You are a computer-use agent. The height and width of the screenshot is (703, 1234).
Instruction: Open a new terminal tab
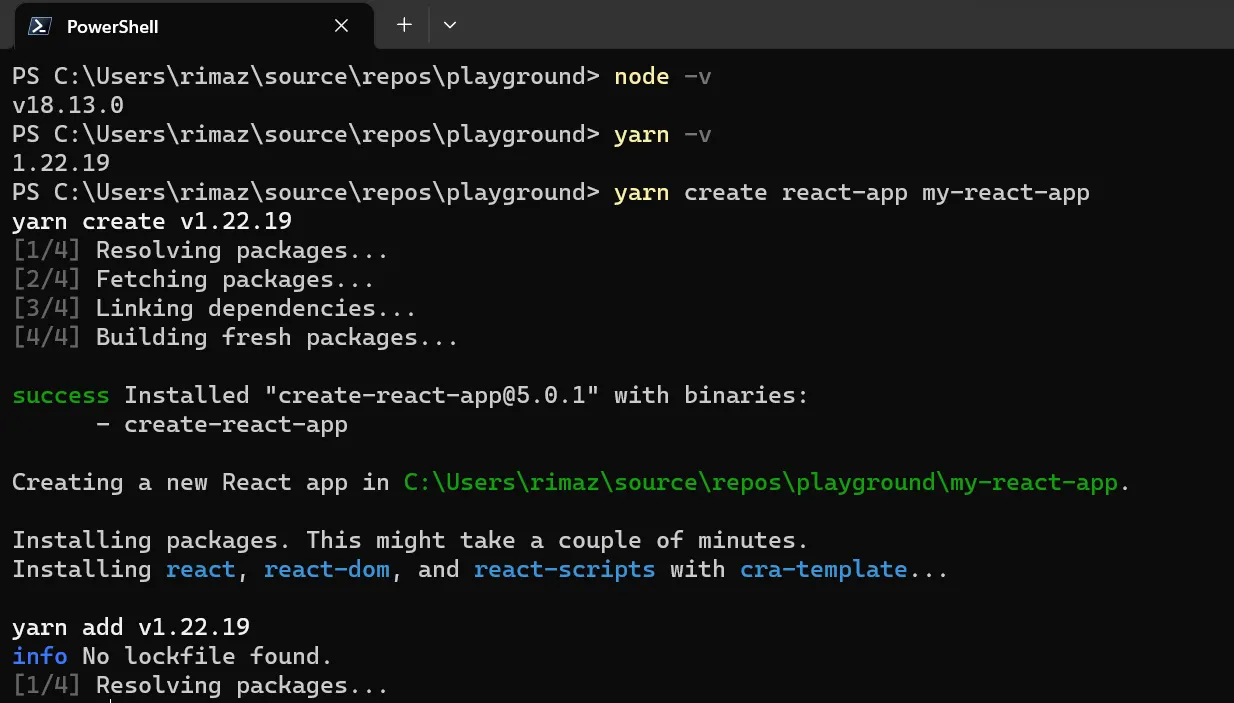pyautogui.click(x=403, y=25)
